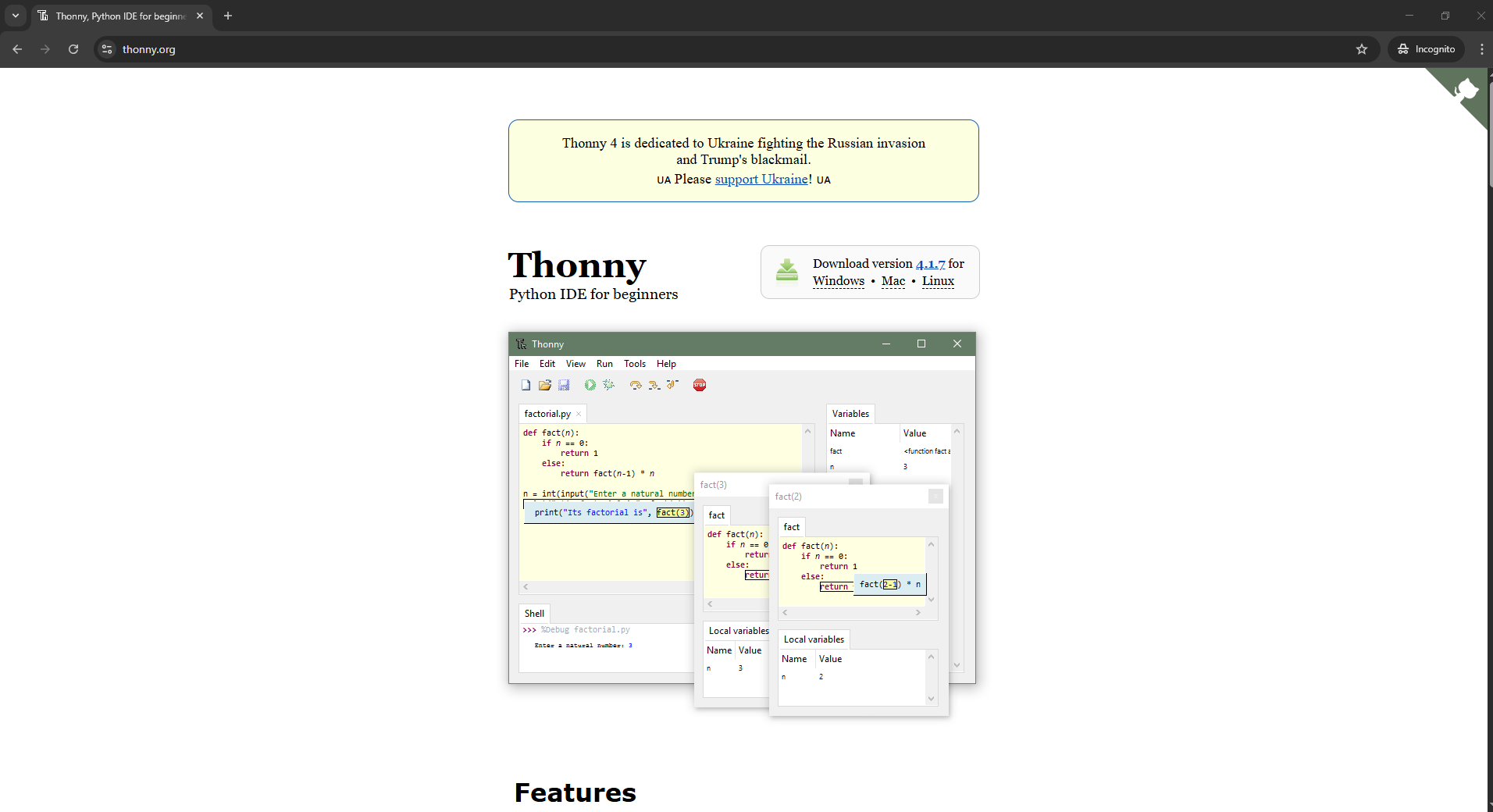1493x812 pixels.
Task: Reload the thonny.org page
Action: 73,49
